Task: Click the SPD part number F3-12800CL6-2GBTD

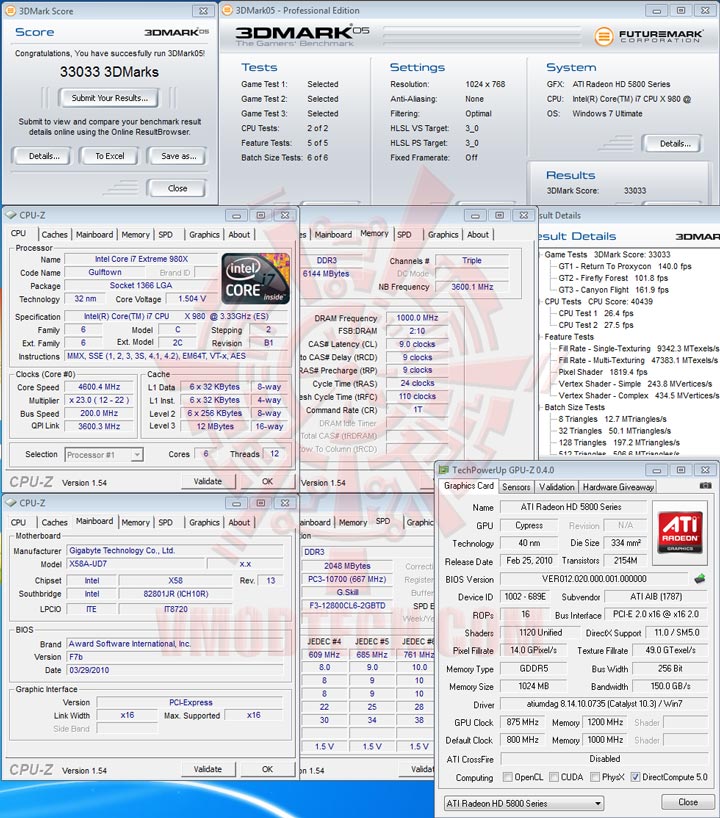Action: (347, 606)
